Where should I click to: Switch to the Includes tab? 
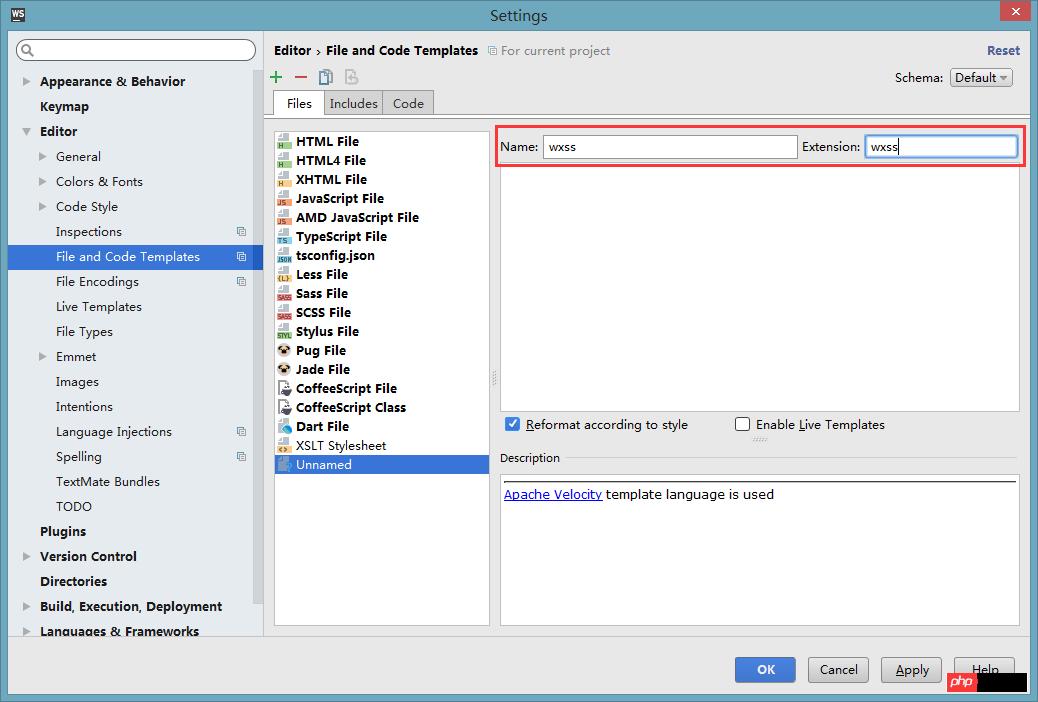click(x=353, y=103)
